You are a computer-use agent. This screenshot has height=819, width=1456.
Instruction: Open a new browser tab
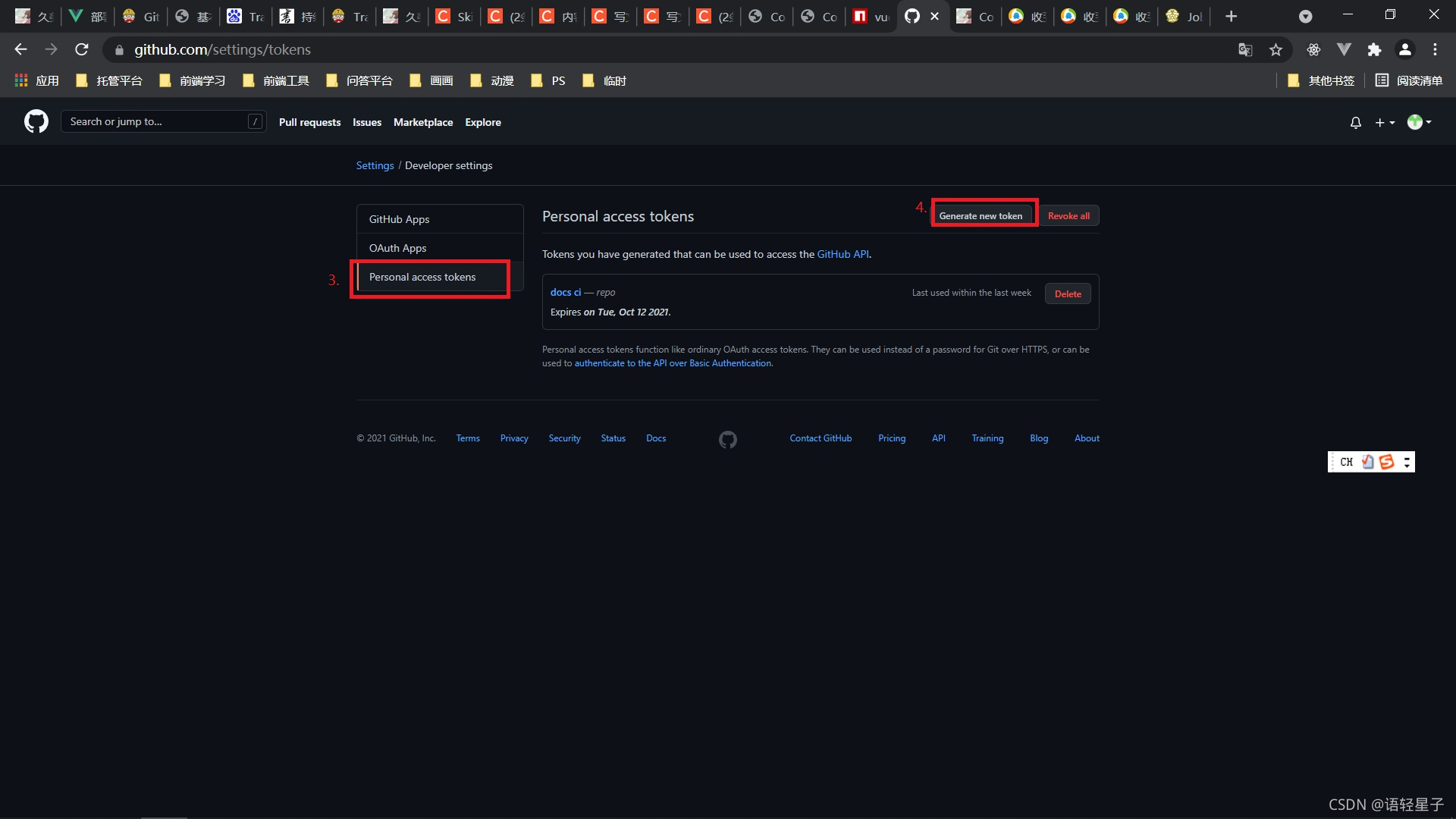(x=1231, y=16)
